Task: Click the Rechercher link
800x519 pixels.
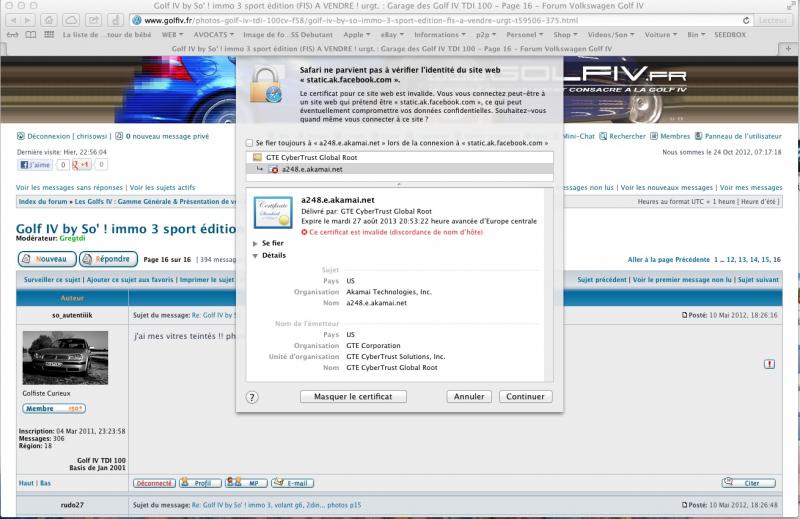Action: pyautogui.click(x=627, y=136)
